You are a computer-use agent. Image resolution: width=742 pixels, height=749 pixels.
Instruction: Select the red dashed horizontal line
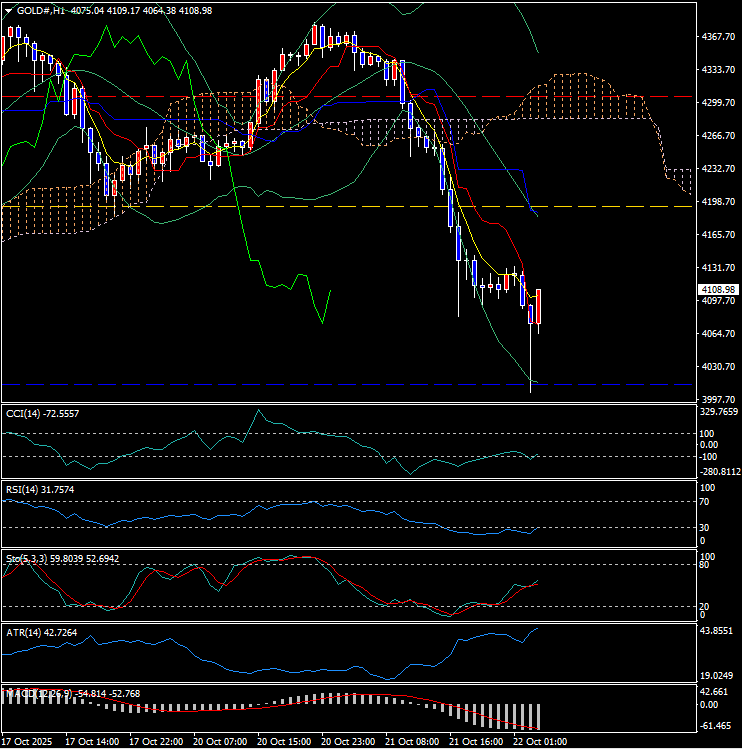(200, 97)
